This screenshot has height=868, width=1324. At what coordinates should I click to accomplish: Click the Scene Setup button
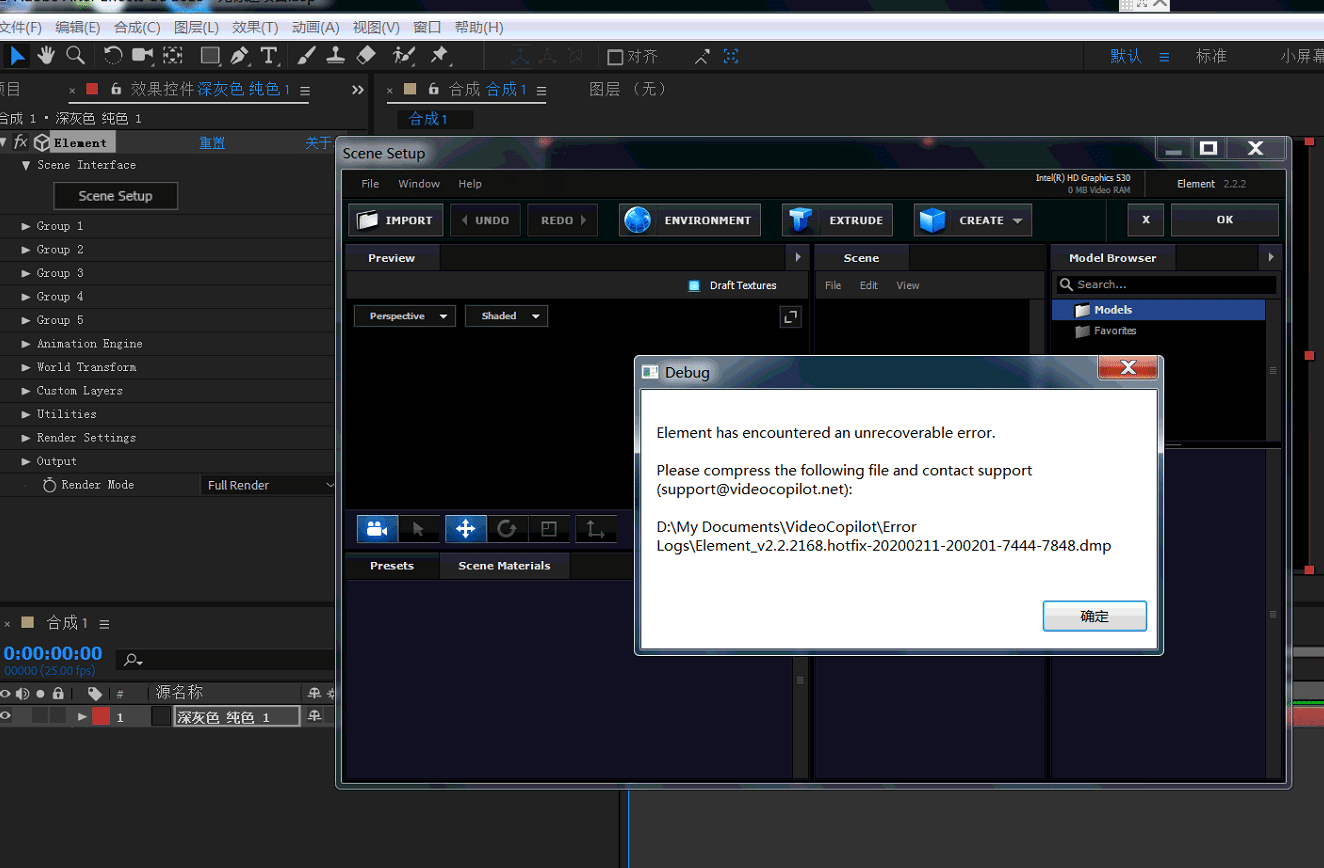coord(115,196)
